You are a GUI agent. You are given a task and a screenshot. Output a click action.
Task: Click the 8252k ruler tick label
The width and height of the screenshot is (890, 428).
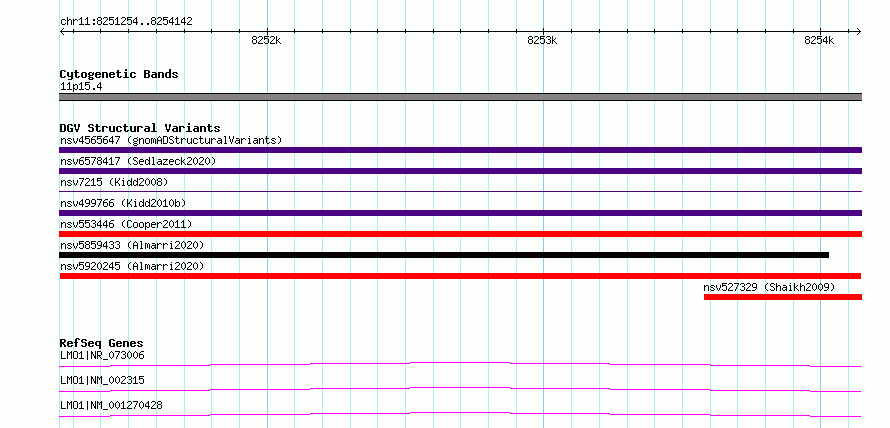(x=266, y=40)
